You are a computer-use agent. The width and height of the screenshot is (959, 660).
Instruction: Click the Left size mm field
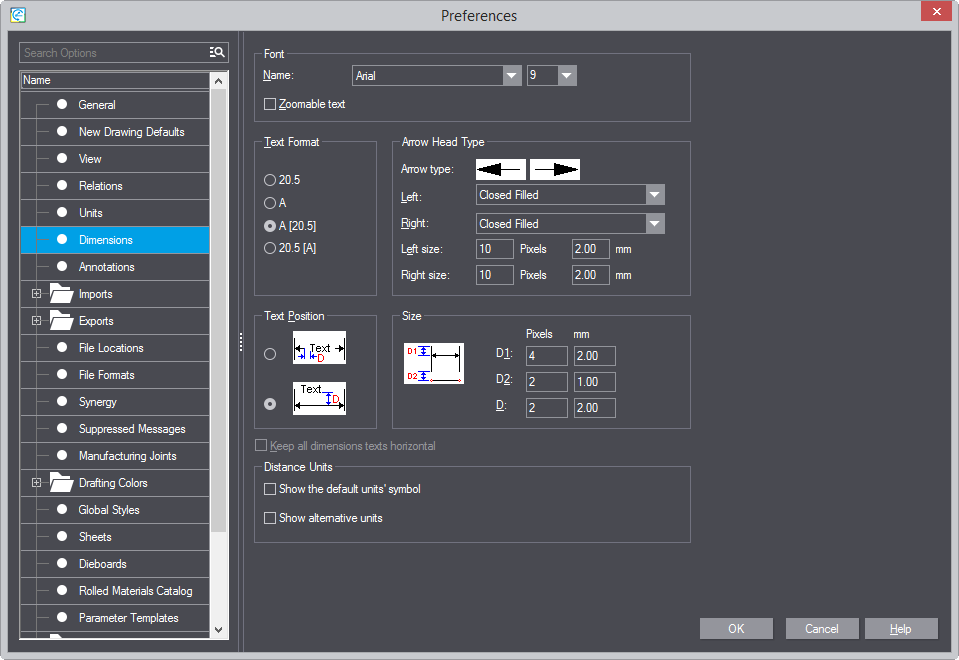pyautogui.click(x=591, y=249)
